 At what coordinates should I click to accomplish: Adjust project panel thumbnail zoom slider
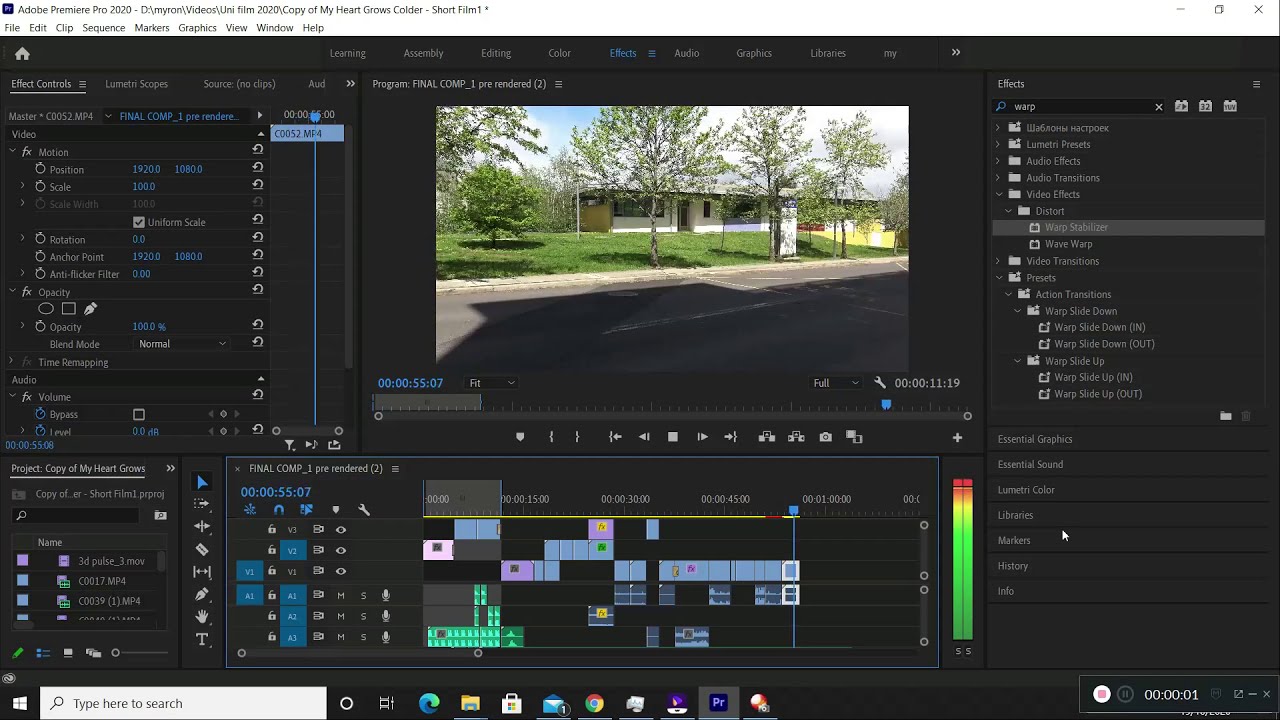pyautogui.click(x=115, y=653)
